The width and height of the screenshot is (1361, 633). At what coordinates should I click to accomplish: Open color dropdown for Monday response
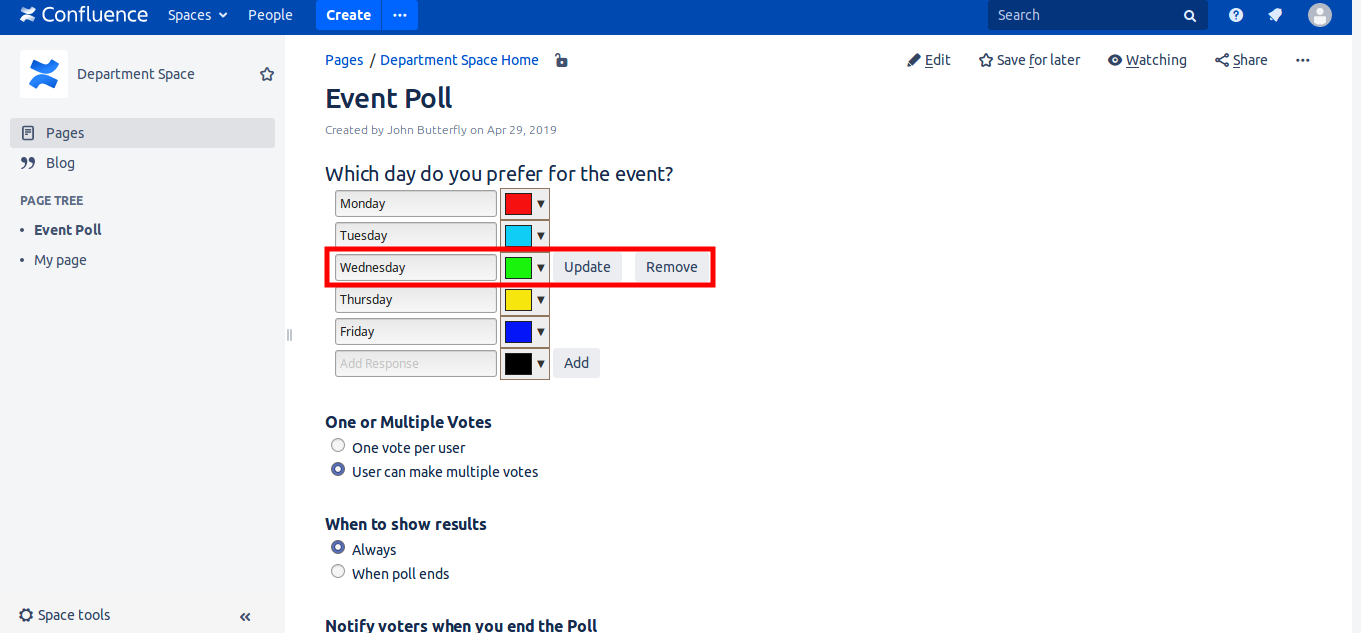[x=541, y=204]
